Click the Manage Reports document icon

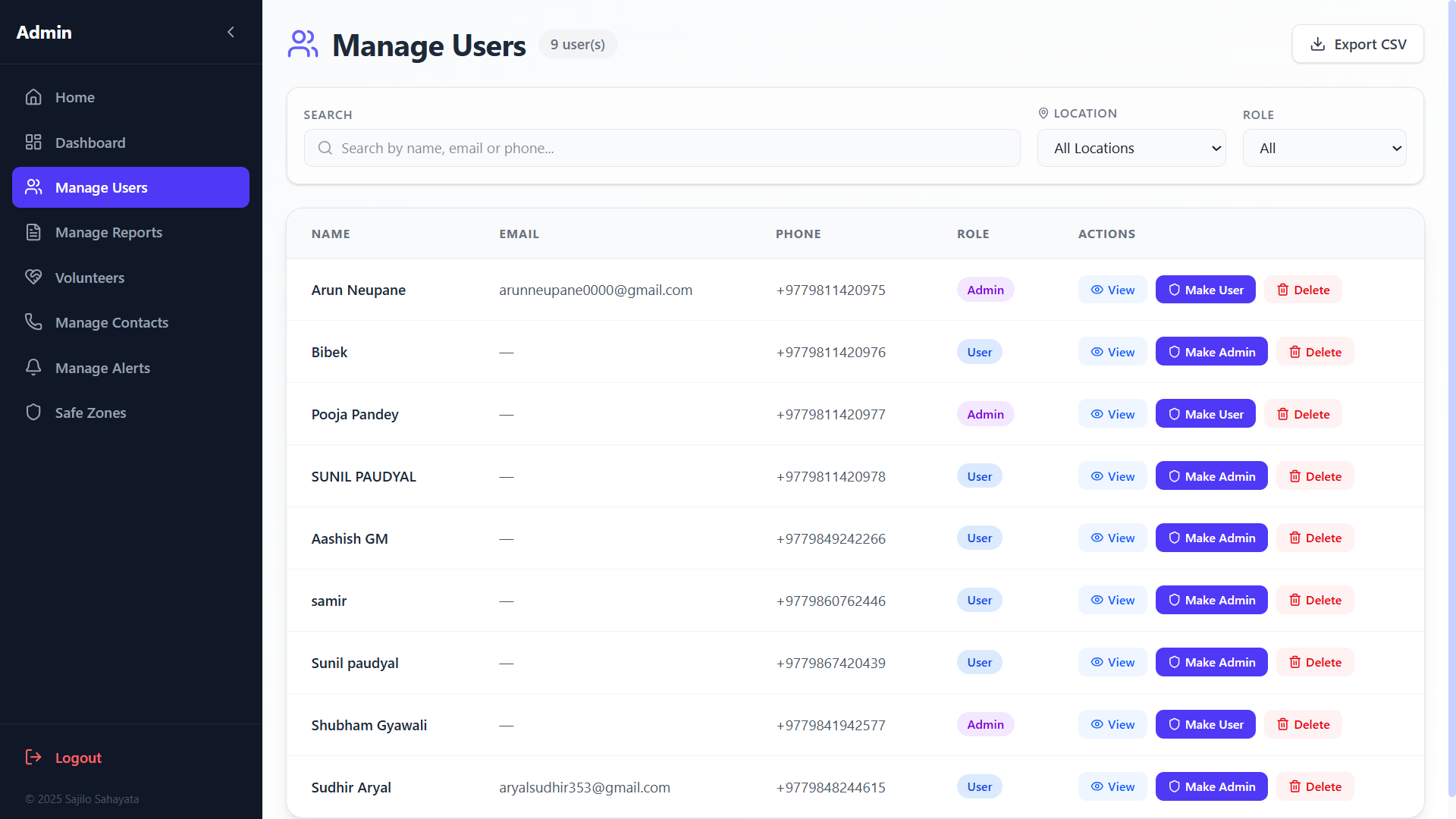(x=33, y=232)
